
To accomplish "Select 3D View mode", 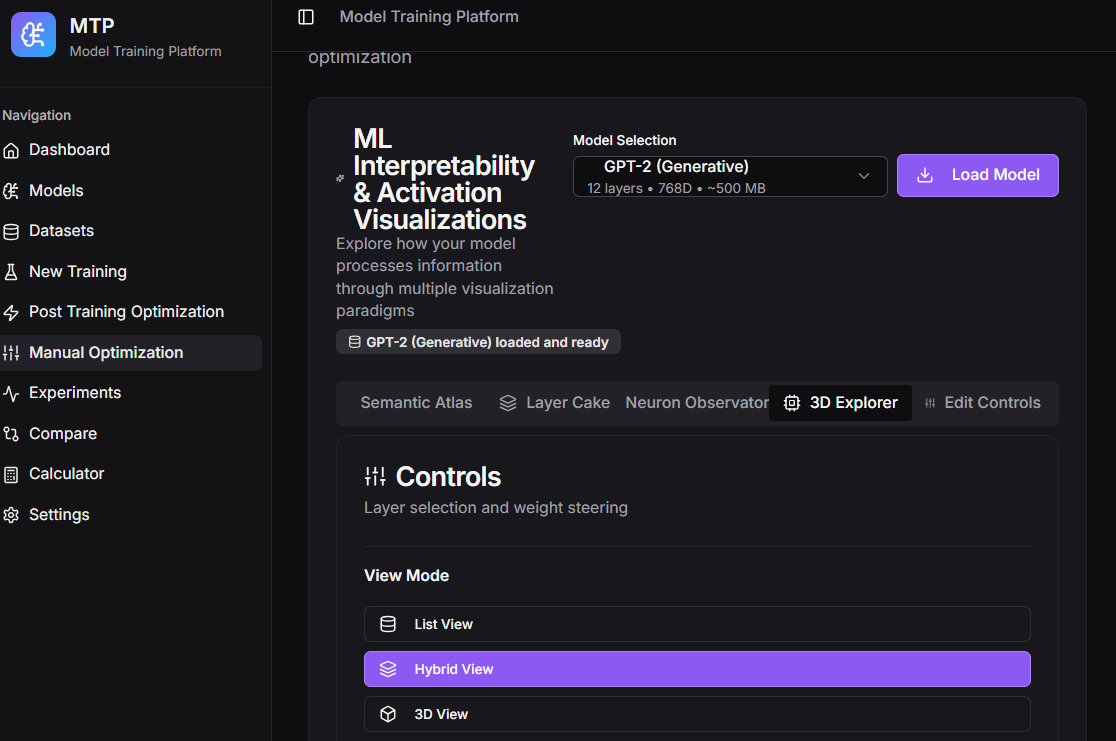I will point(697,714).
